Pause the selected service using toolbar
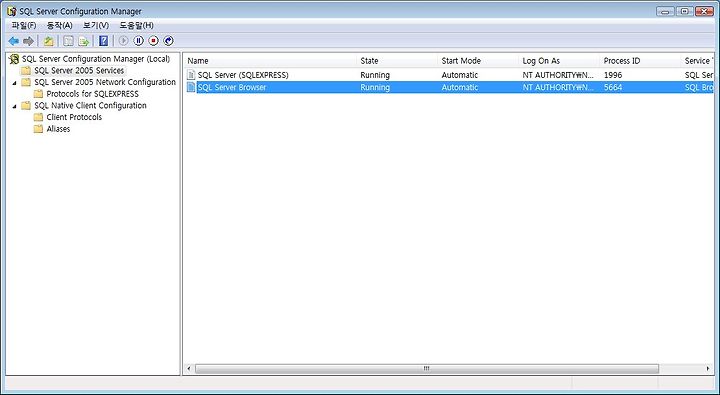 [138, 41]
